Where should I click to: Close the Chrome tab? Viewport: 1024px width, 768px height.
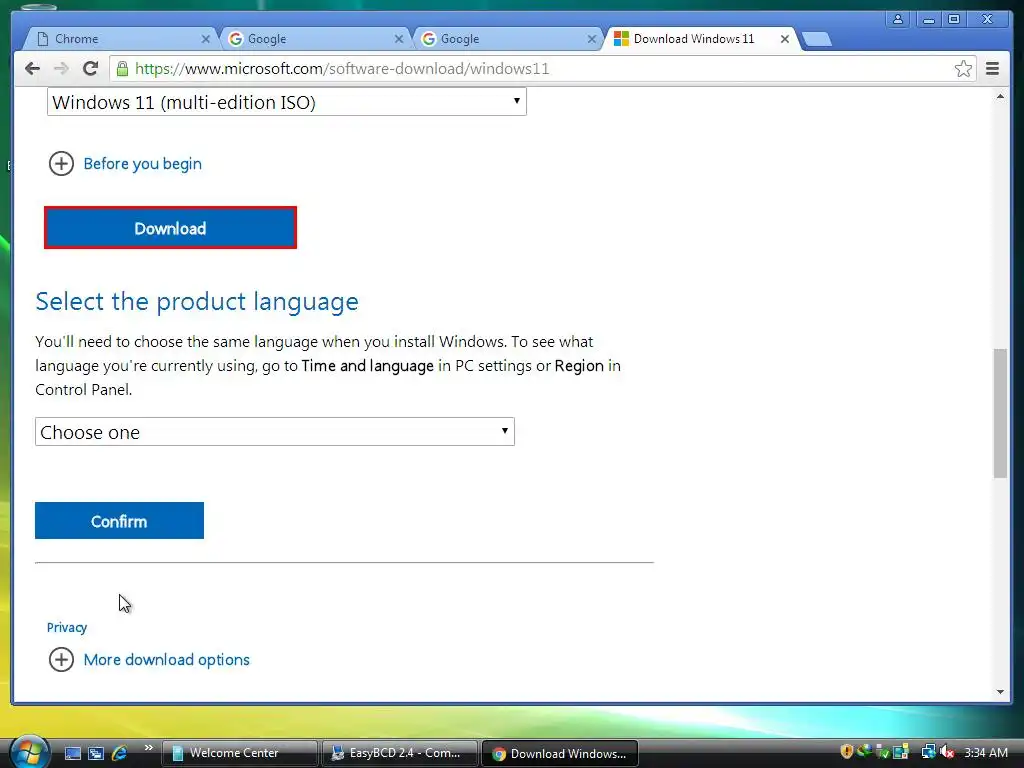click(206, 39)
